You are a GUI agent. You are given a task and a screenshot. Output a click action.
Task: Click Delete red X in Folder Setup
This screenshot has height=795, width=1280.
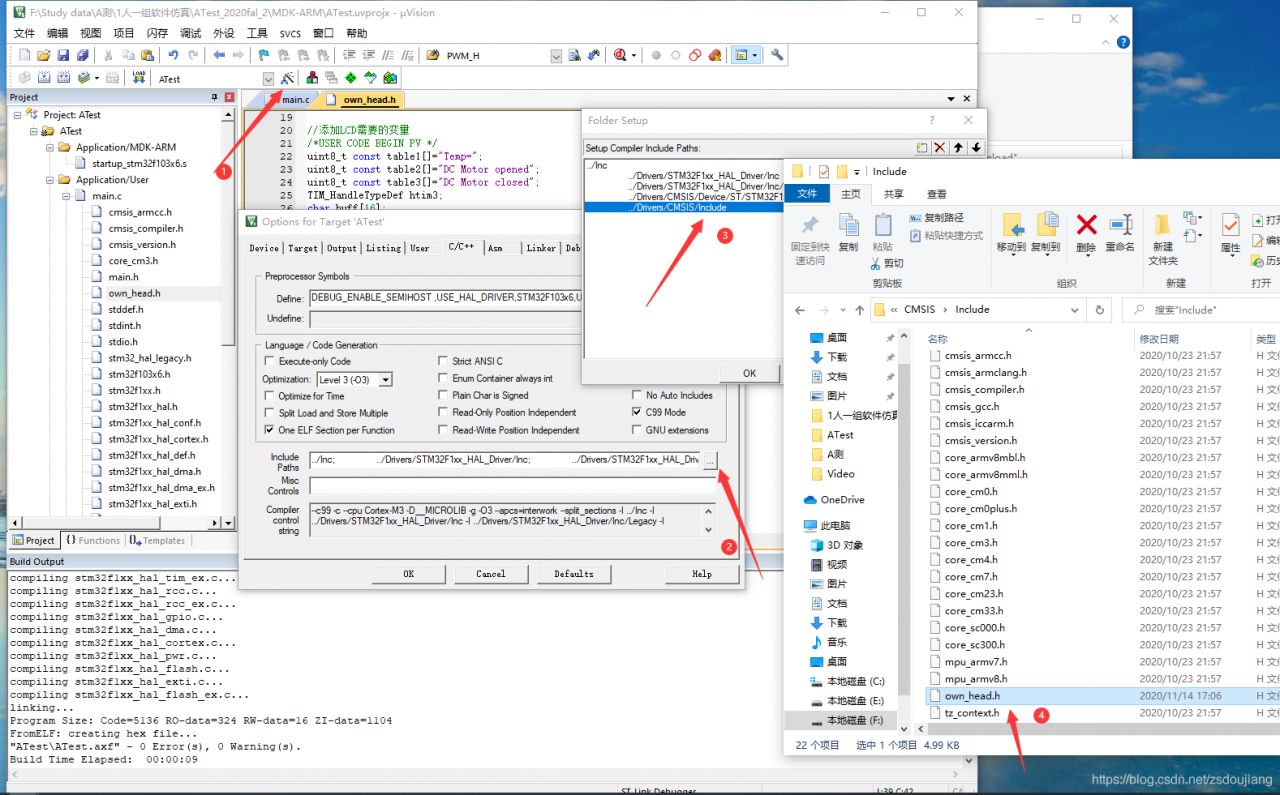click(x=940, y=148)
